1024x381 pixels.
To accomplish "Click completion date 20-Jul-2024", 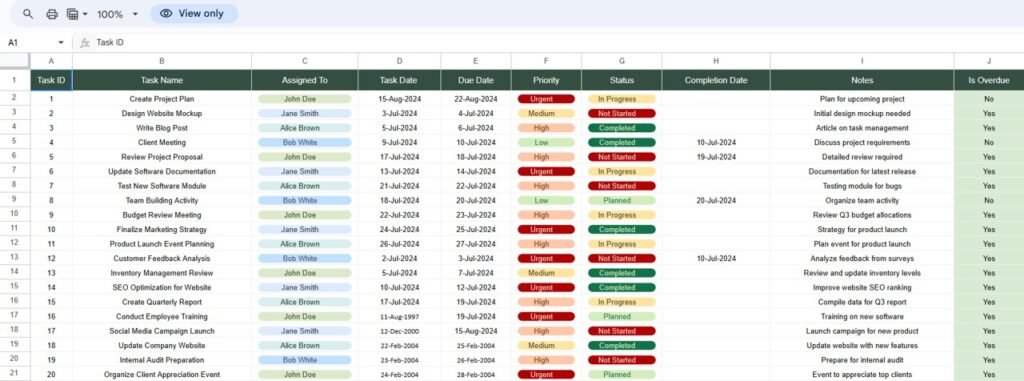I will coord(716,201).
